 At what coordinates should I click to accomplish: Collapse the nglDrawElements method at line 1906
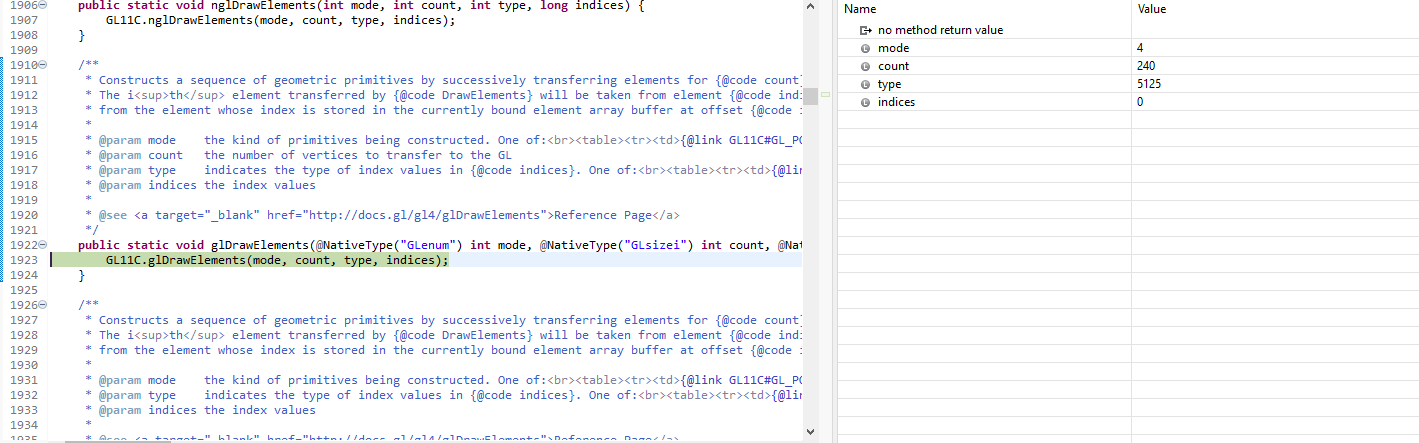(42, 6)
